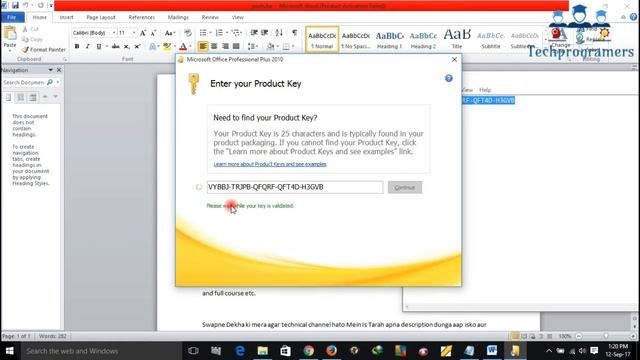Apply the Title style
The image size is (640, 360).
point(457,39)
